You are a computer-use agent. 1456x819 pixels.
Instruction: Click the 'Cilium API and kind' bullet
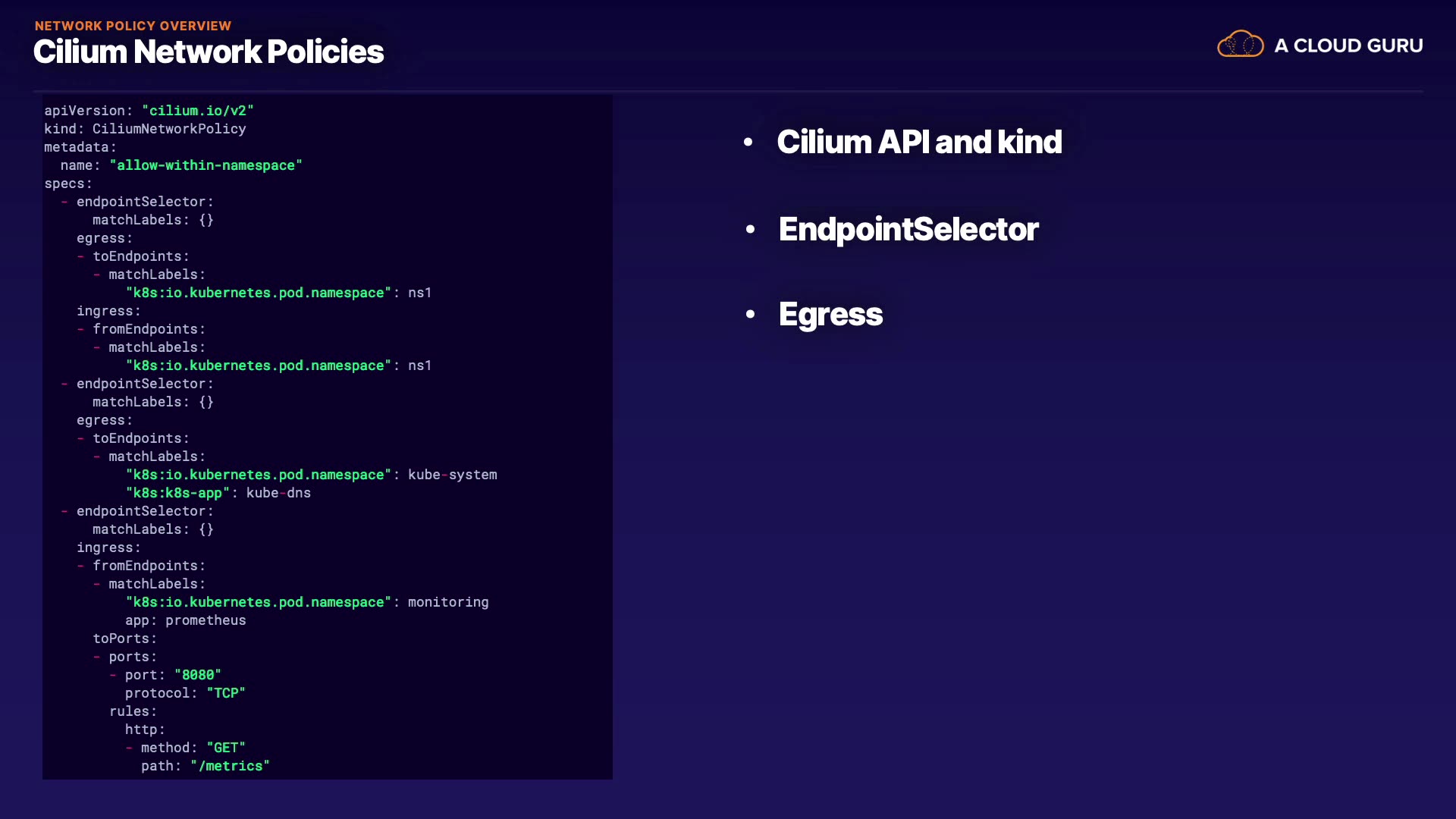pos(919,142)
